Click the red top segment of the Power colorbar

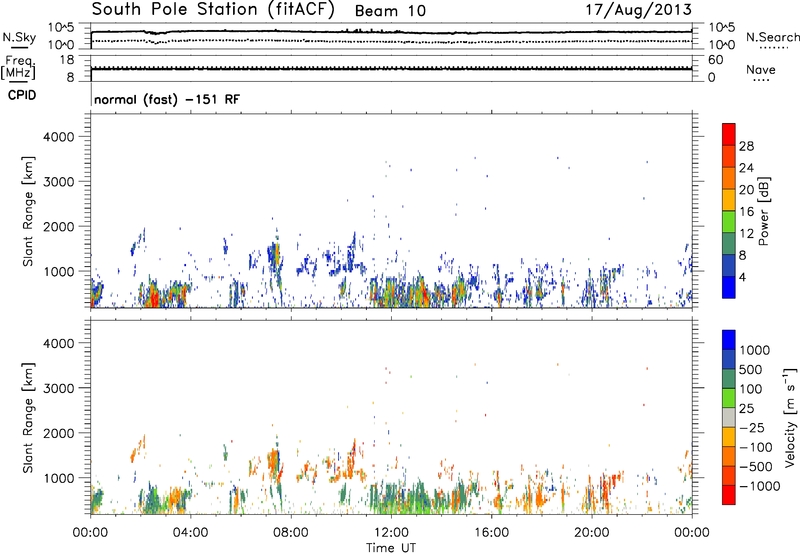click(729, 134)
